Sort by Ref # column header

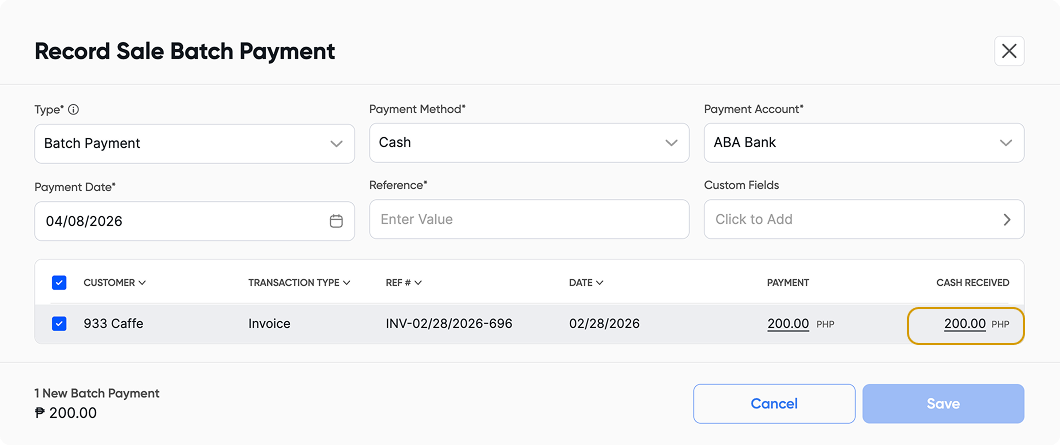pos(403,283)
